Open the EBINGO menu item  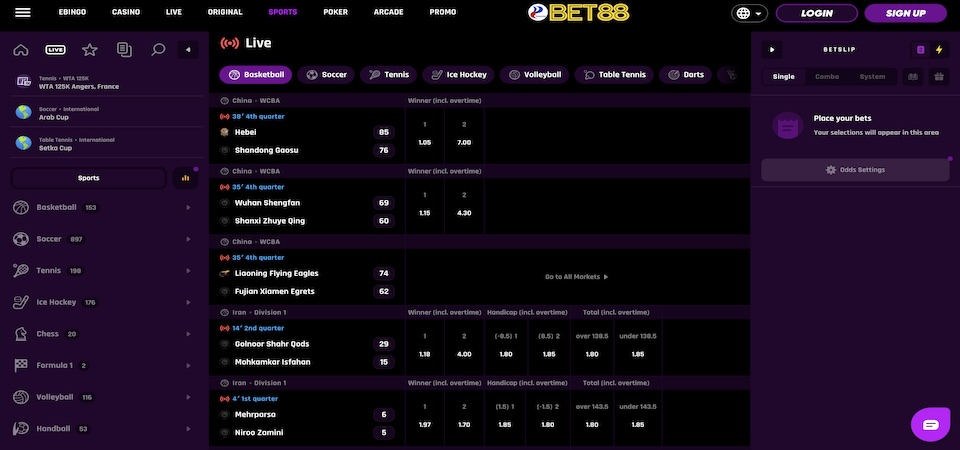point(72,12)
